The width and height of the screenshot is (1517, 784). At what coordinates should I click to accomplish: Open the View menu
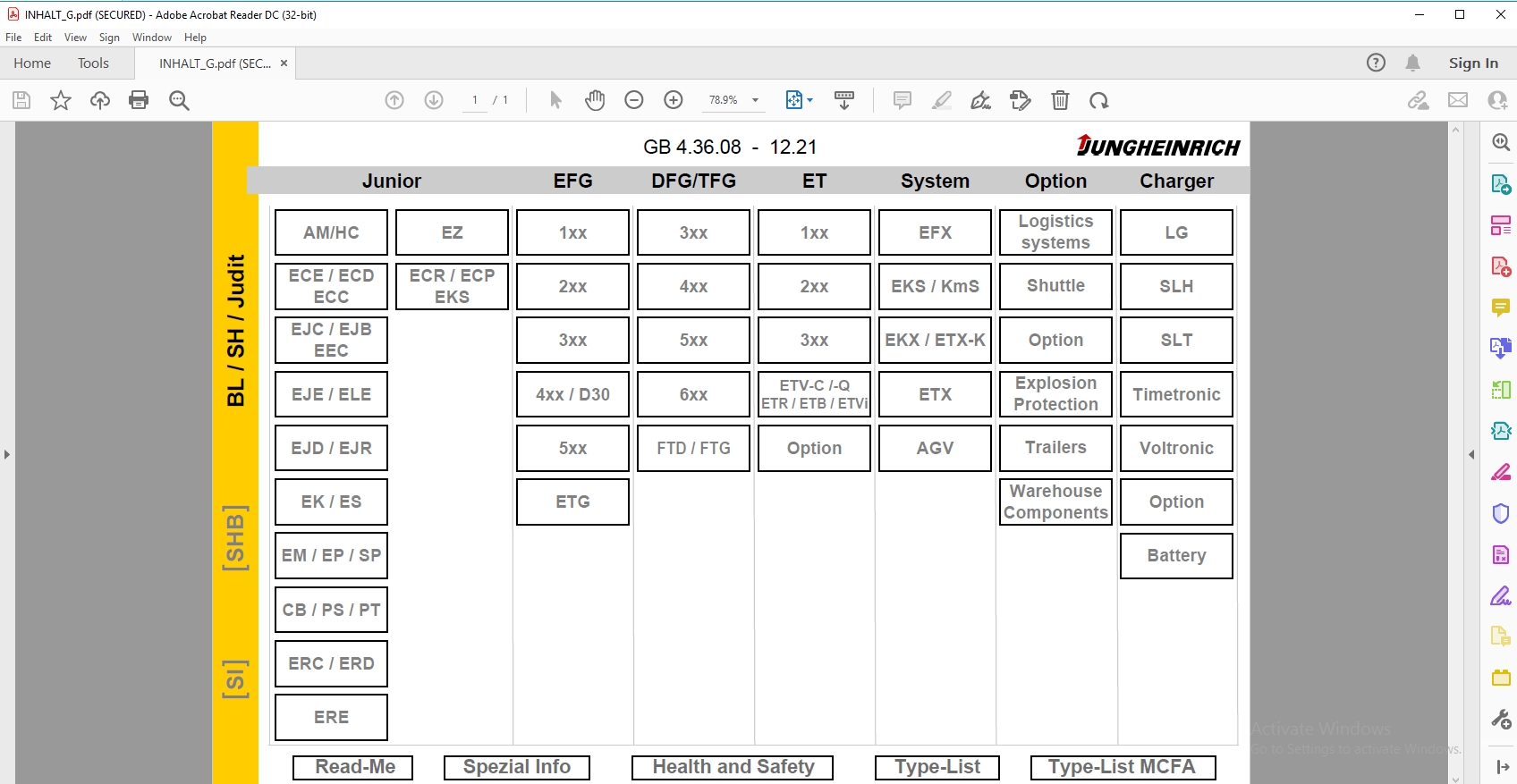(x=75, y=38)
